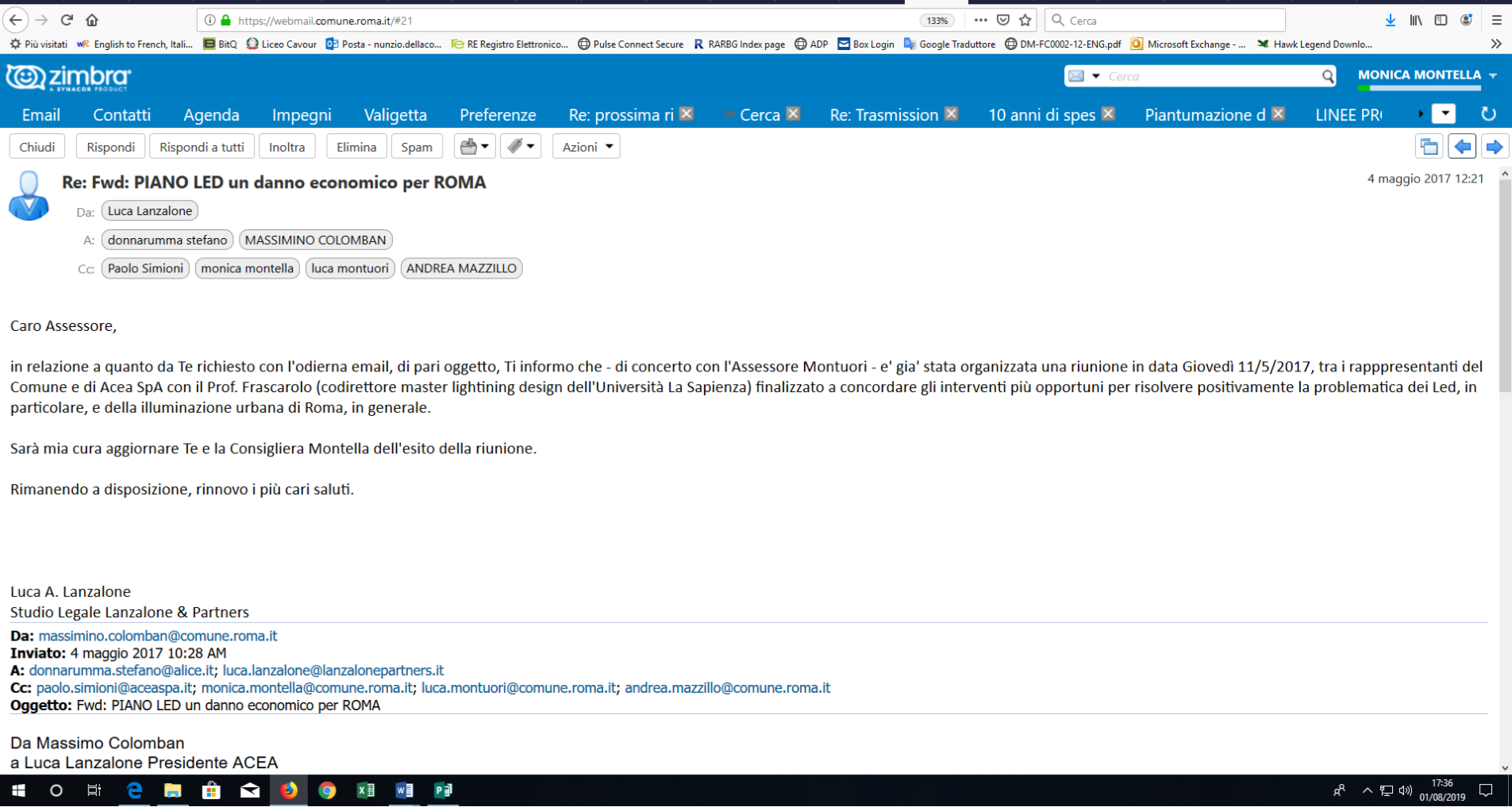Open Word from the taskbar
This screenshot has height=807, width=1512.
(404, 790)
